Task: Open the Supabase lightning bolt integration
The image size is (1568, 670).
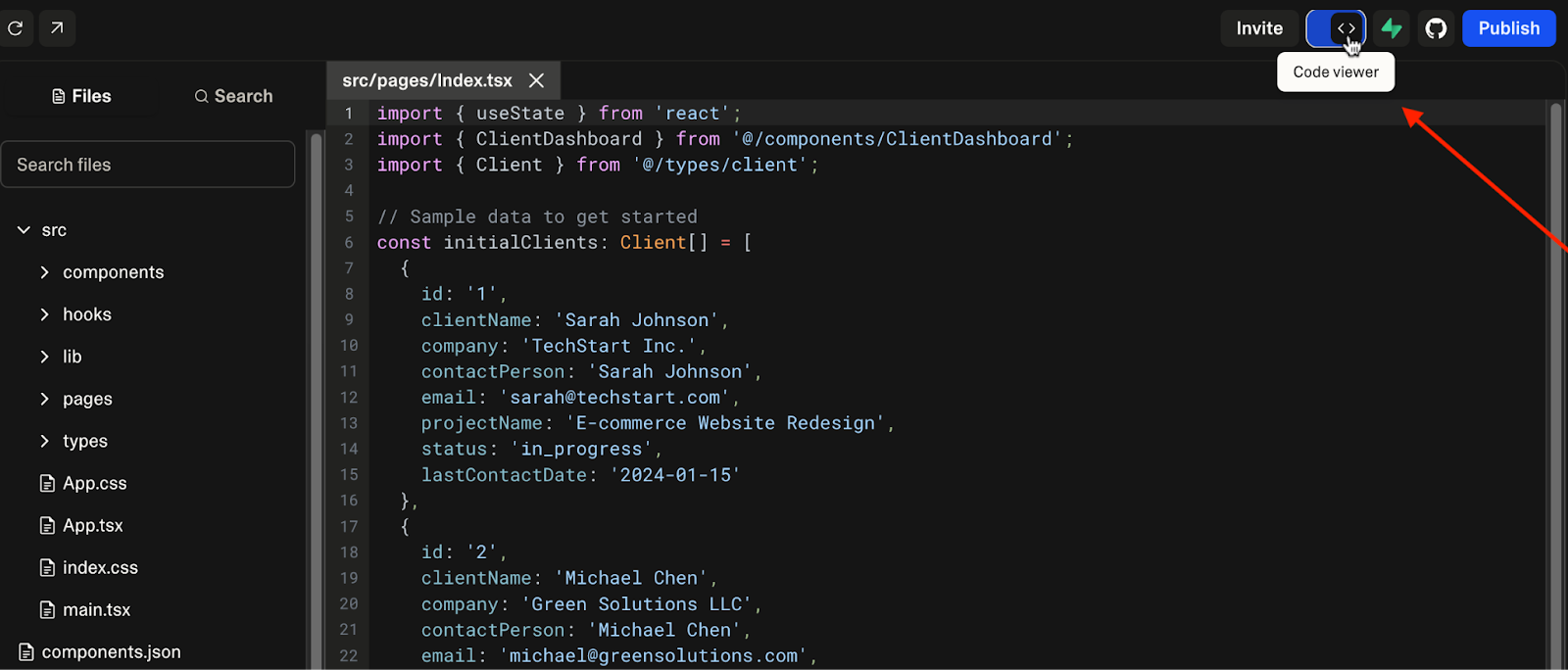Action: point(1392,28)
